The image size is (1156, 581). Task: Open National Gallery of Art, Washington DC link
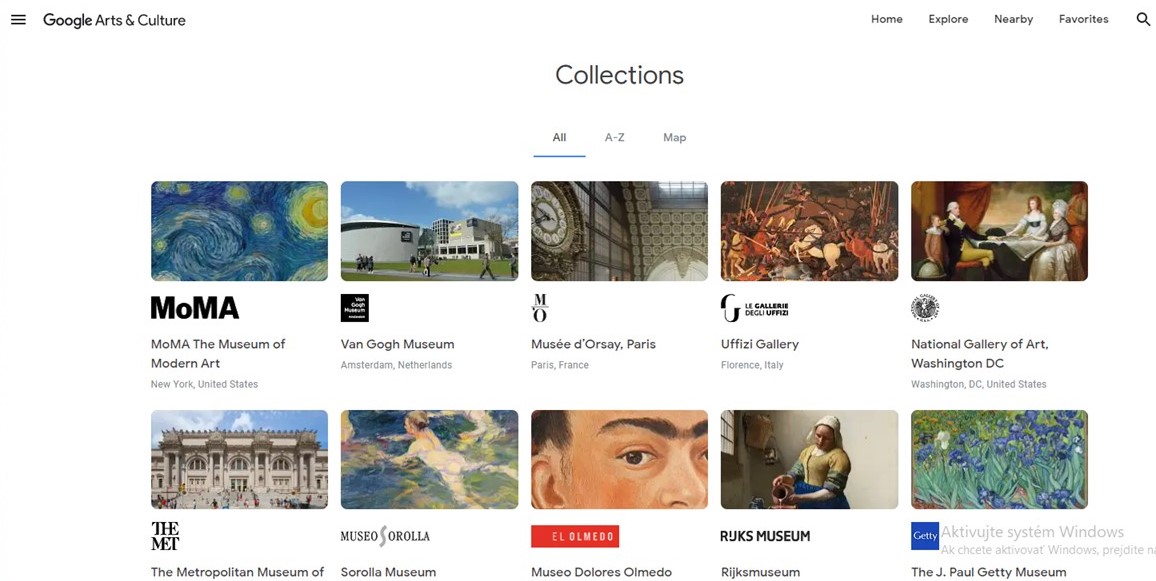980,354
